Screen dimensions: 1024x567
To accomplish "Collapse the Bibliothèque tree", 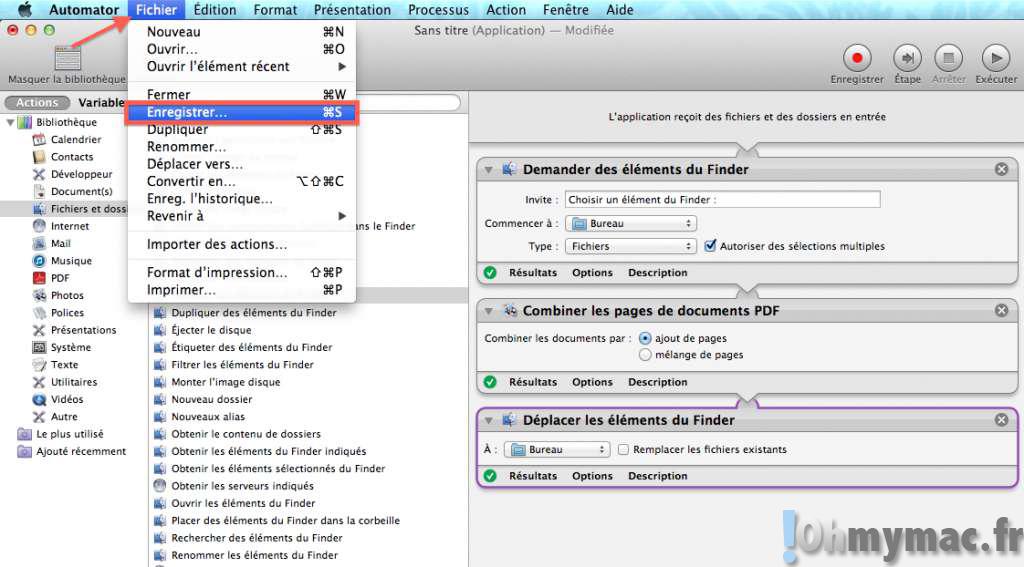I will (10, 122).
